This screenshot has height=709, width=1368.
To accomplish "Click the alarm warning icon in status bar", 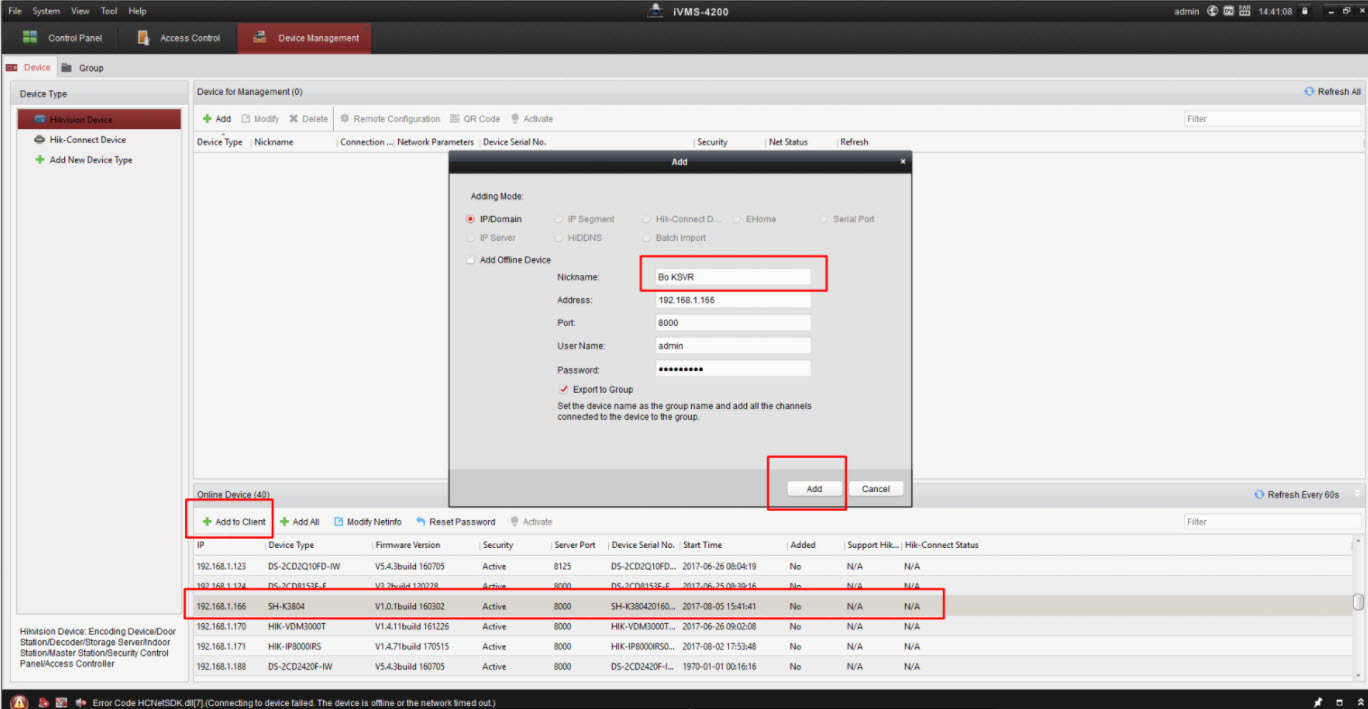I will [x=19, y=701].
